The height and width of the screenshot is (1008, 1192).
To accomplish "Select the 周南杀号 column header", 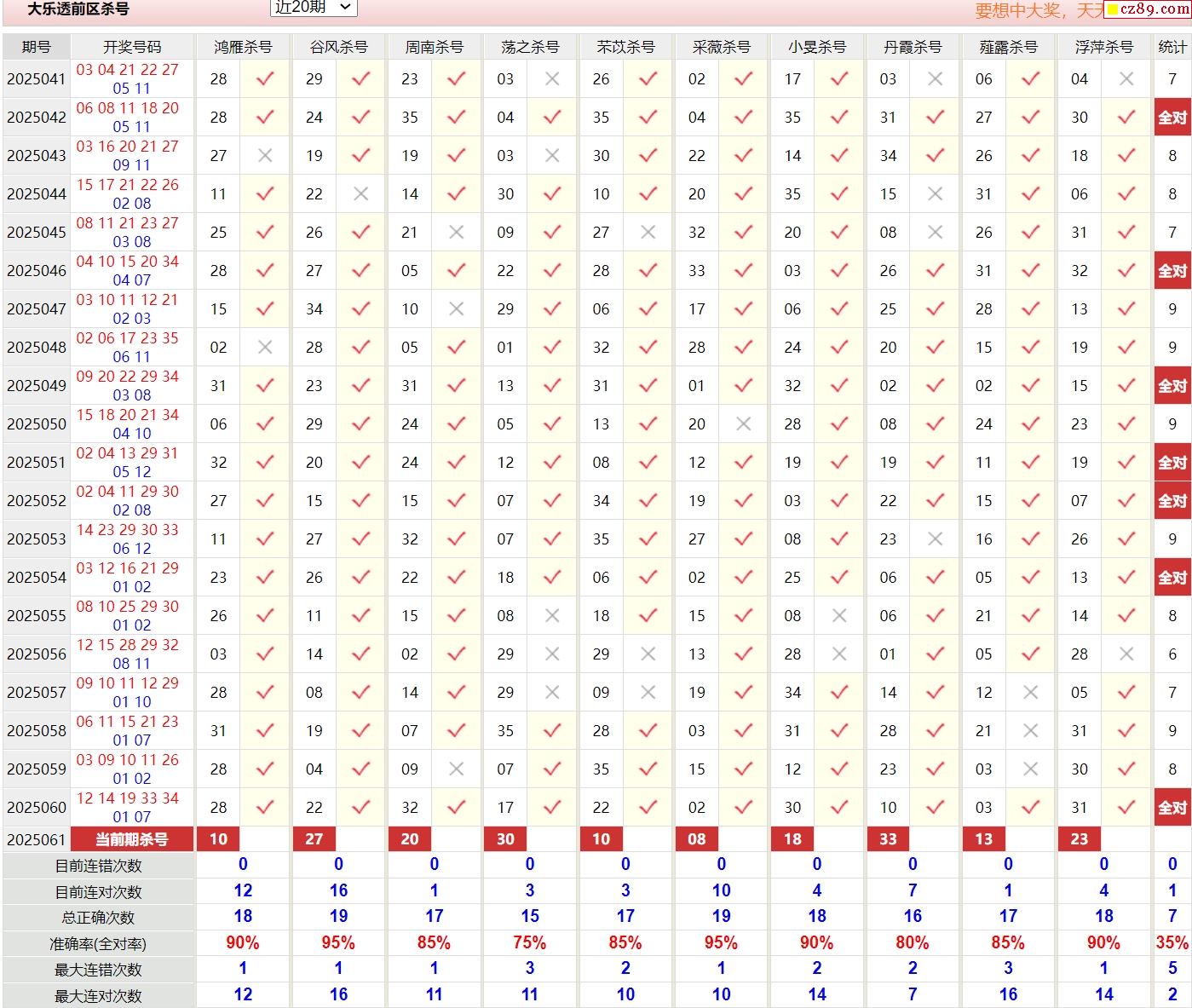I will (434, 47).
